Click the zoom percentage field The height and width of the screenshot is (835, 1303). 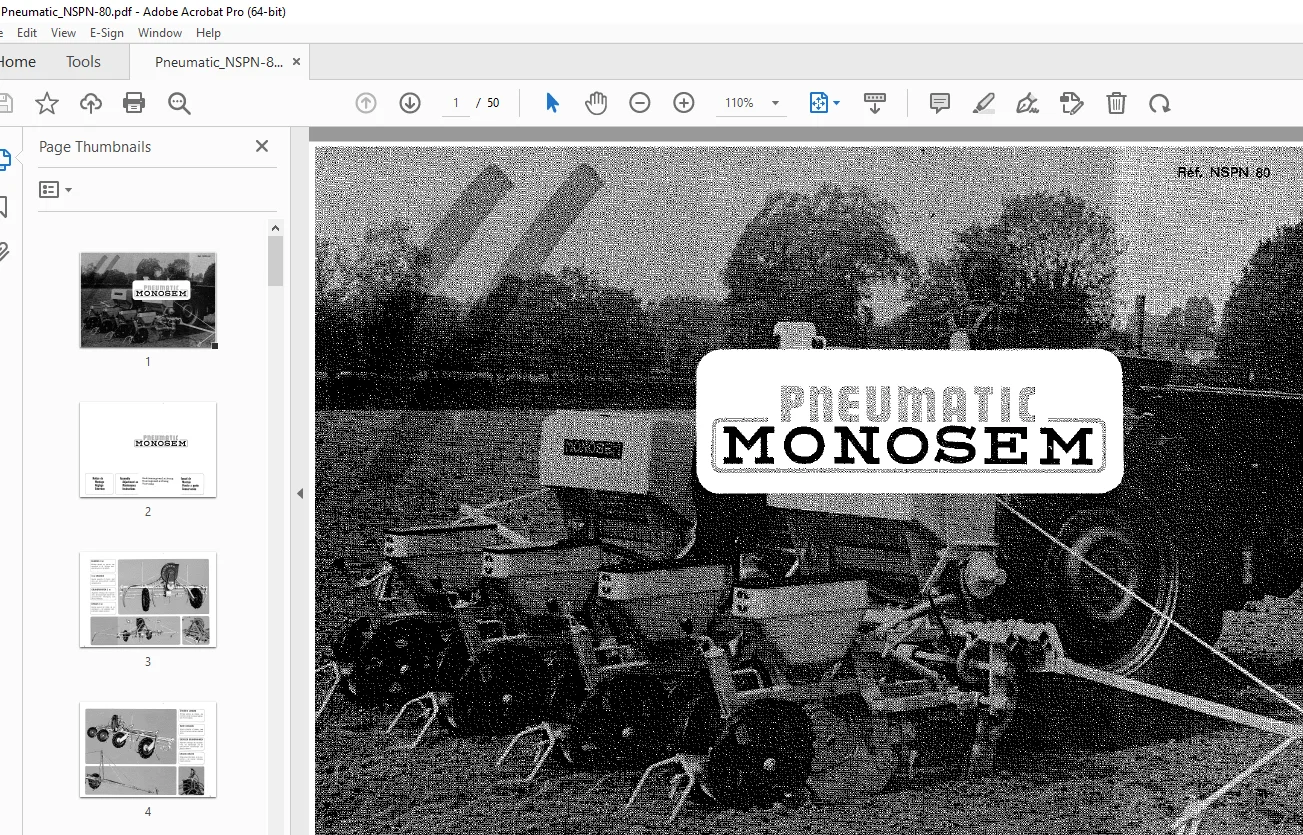[739, 103]
